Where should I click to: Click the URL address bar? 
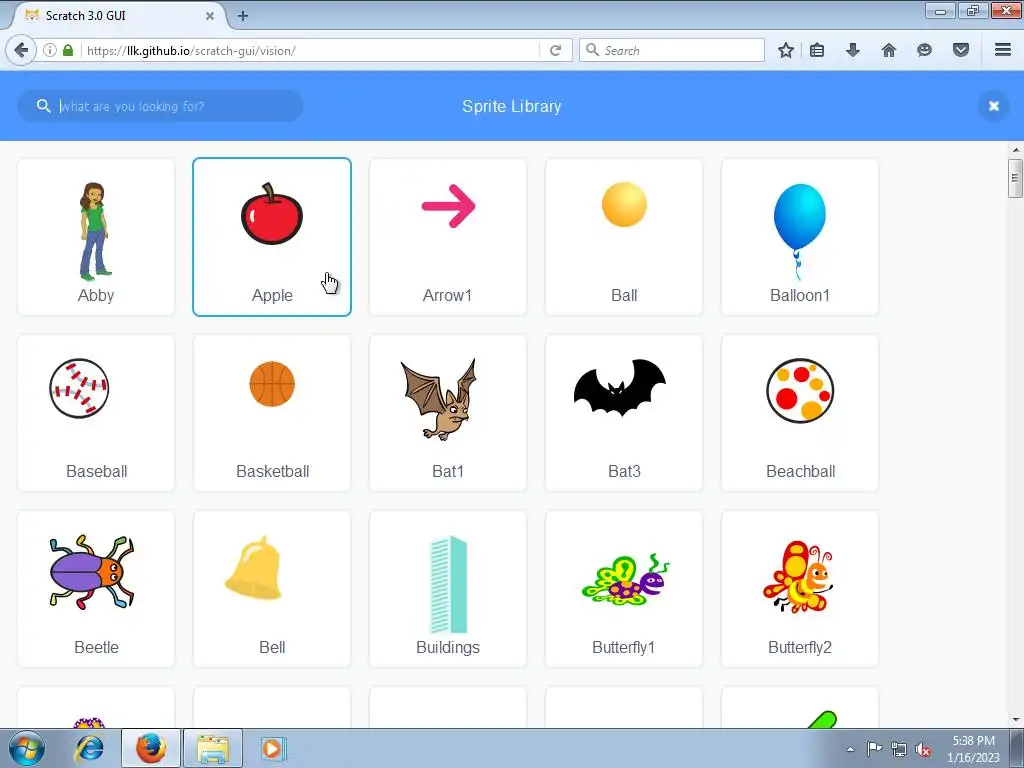click(x=310, y=50)
